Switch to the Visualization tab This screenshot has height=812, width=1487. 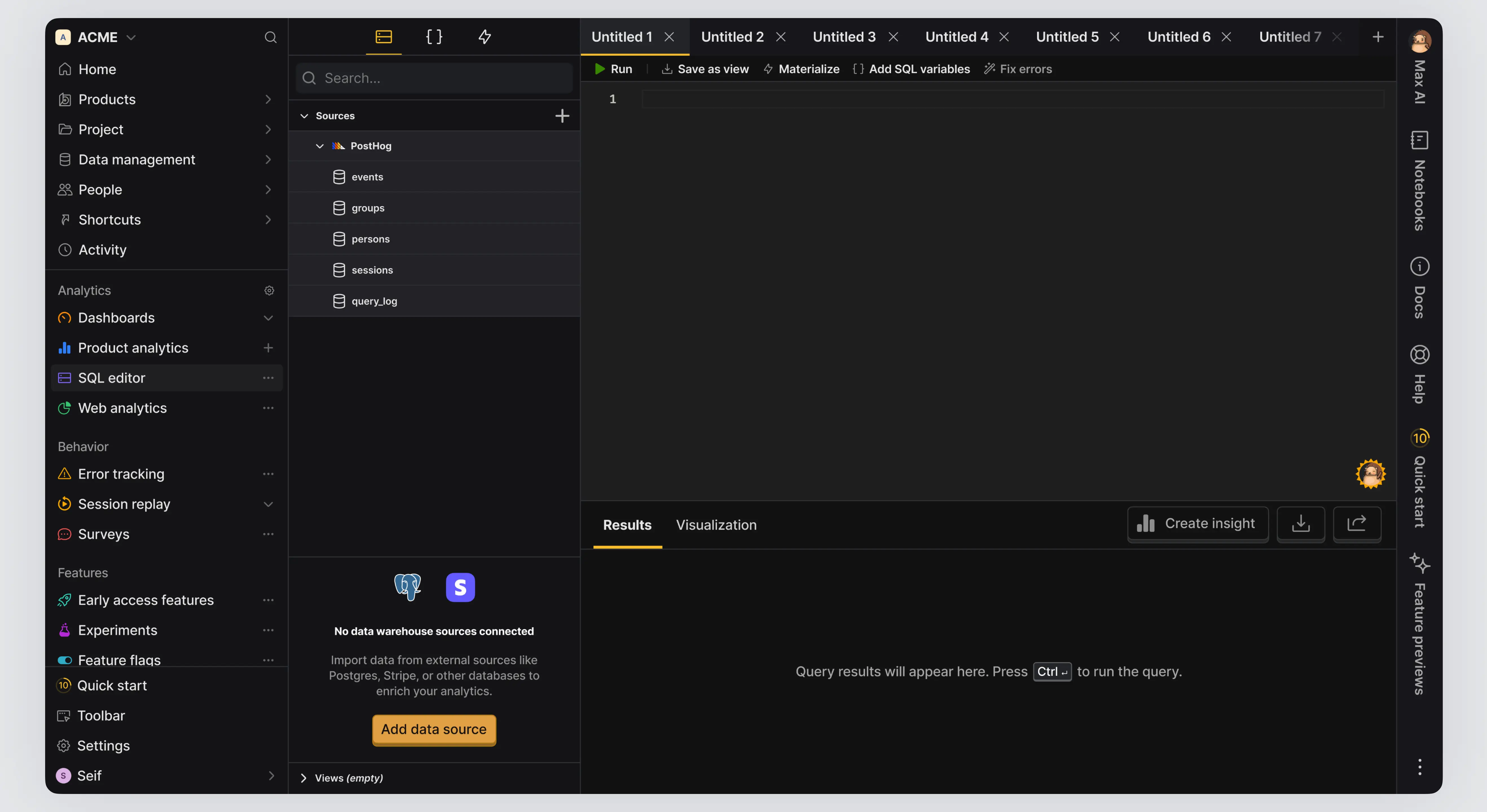point(716,525)
